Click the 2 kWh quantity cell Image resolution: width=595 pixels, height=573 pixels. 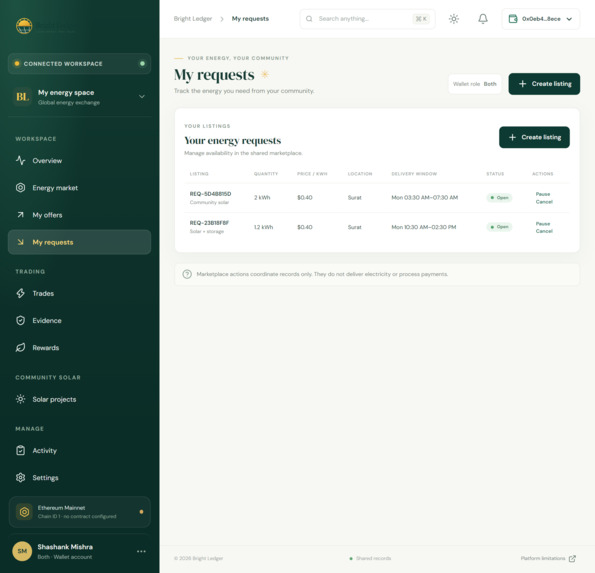(x=262, y=198)
